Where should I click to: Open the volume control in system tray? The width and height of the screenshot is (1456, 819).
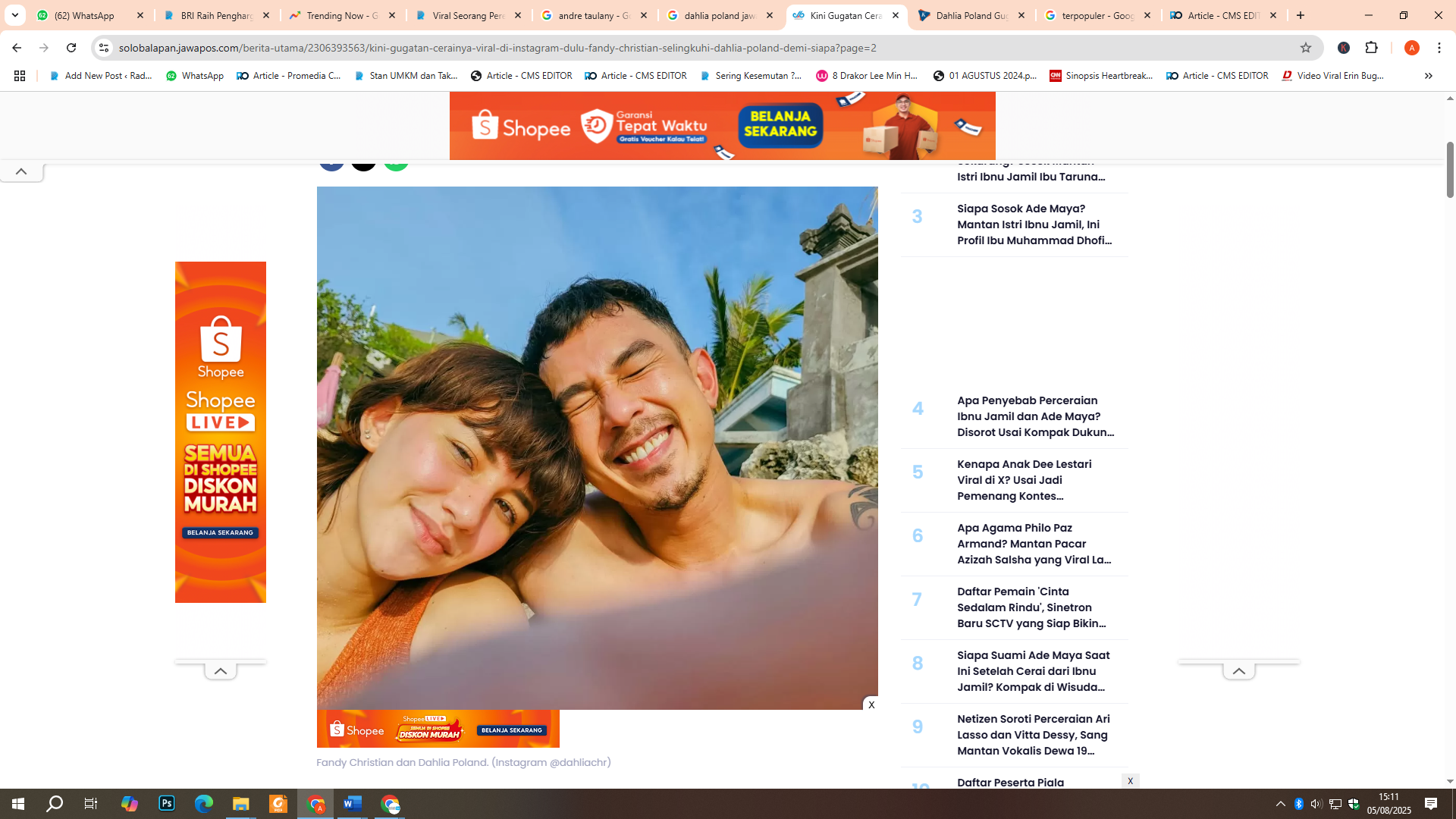pyautogui.click(x=1316, y=804)
